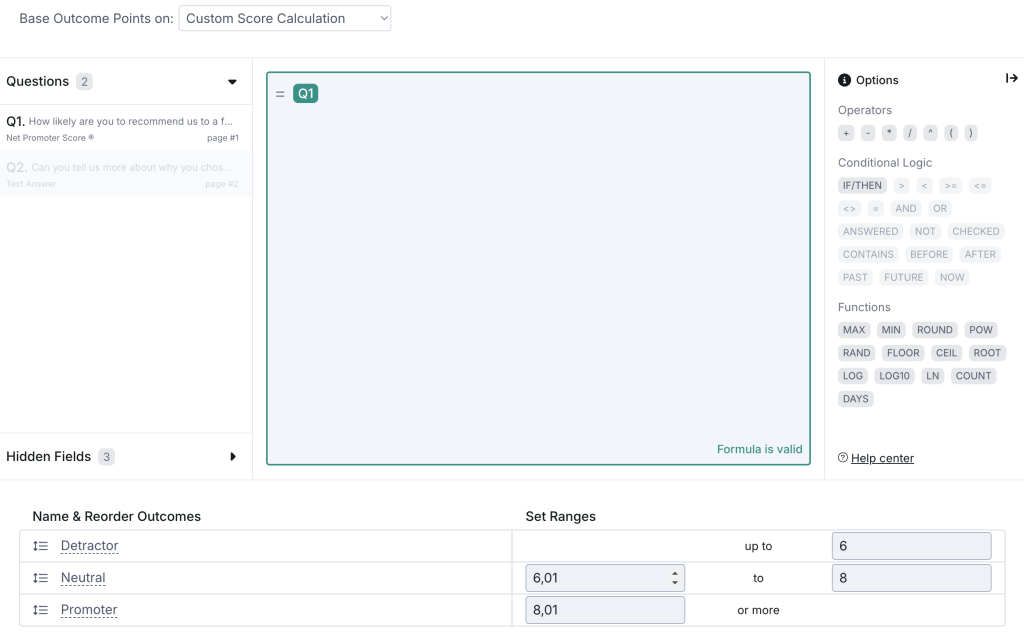
Task: Insert the LN function
Action: [x=933, y=376]
